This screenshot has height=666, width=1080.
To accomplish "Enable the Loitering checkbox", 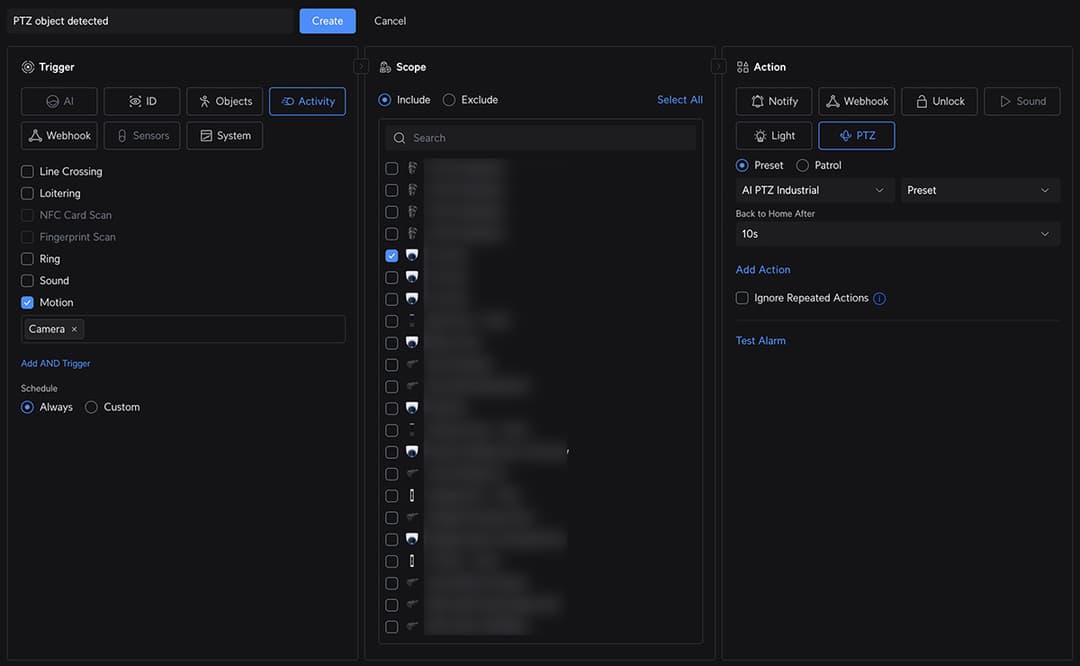I will (27, 194).
